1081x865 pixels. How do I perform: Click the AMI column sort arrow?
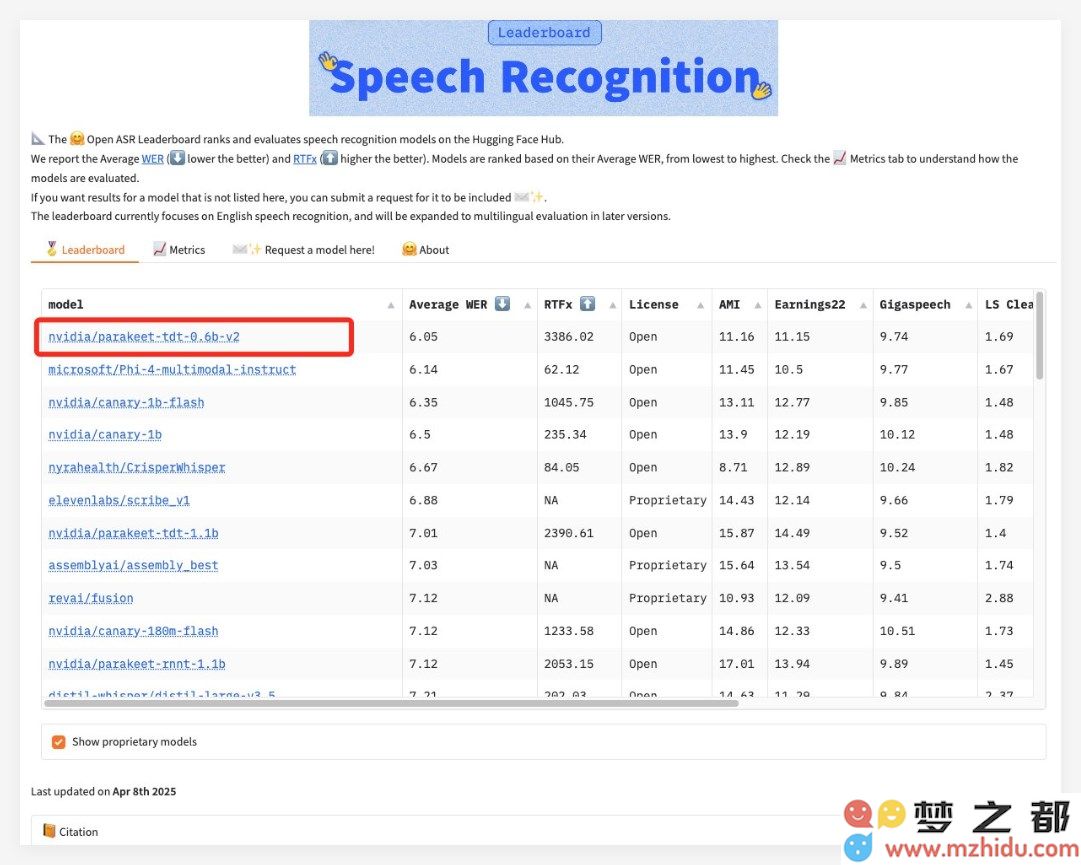(758, 305)
